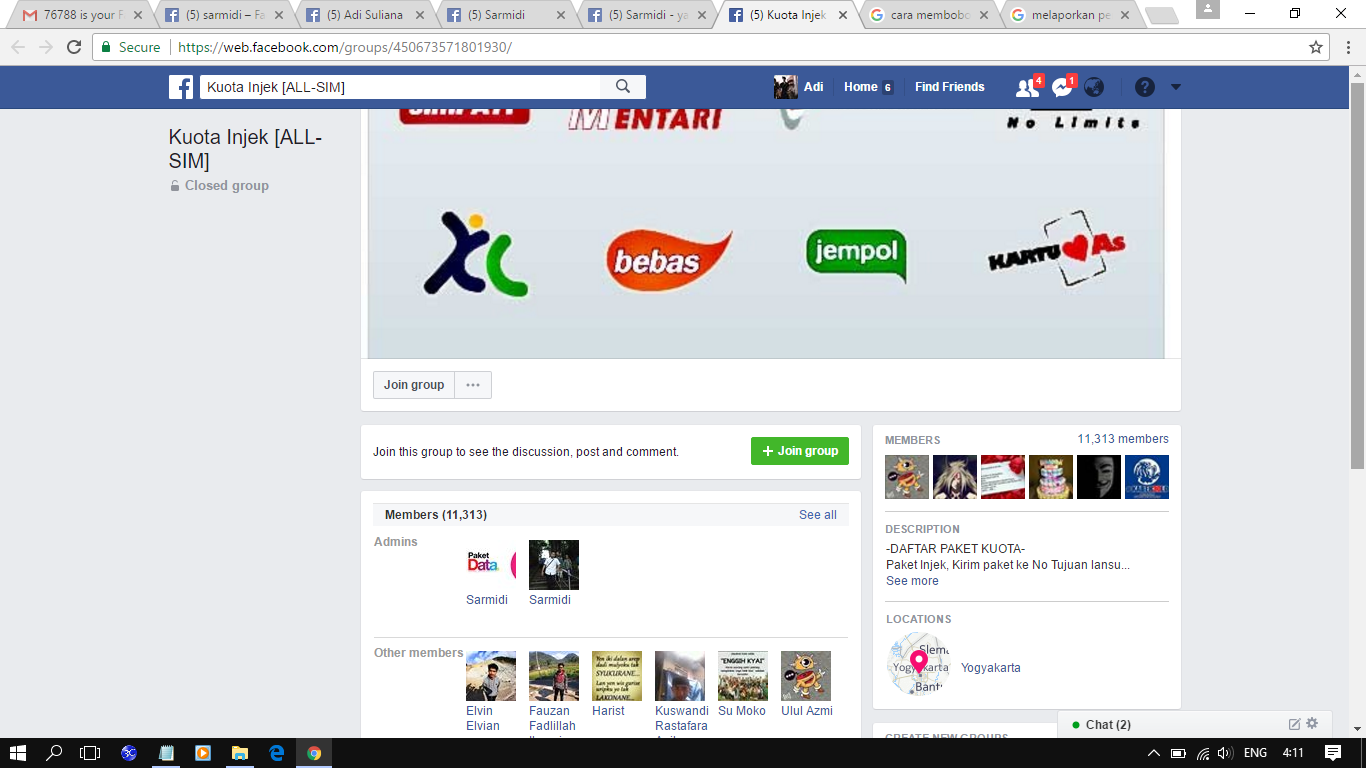1366x768 pixels.
Task: Click the Harist name link
Action: pyautogui.click(x=608, y=711)
